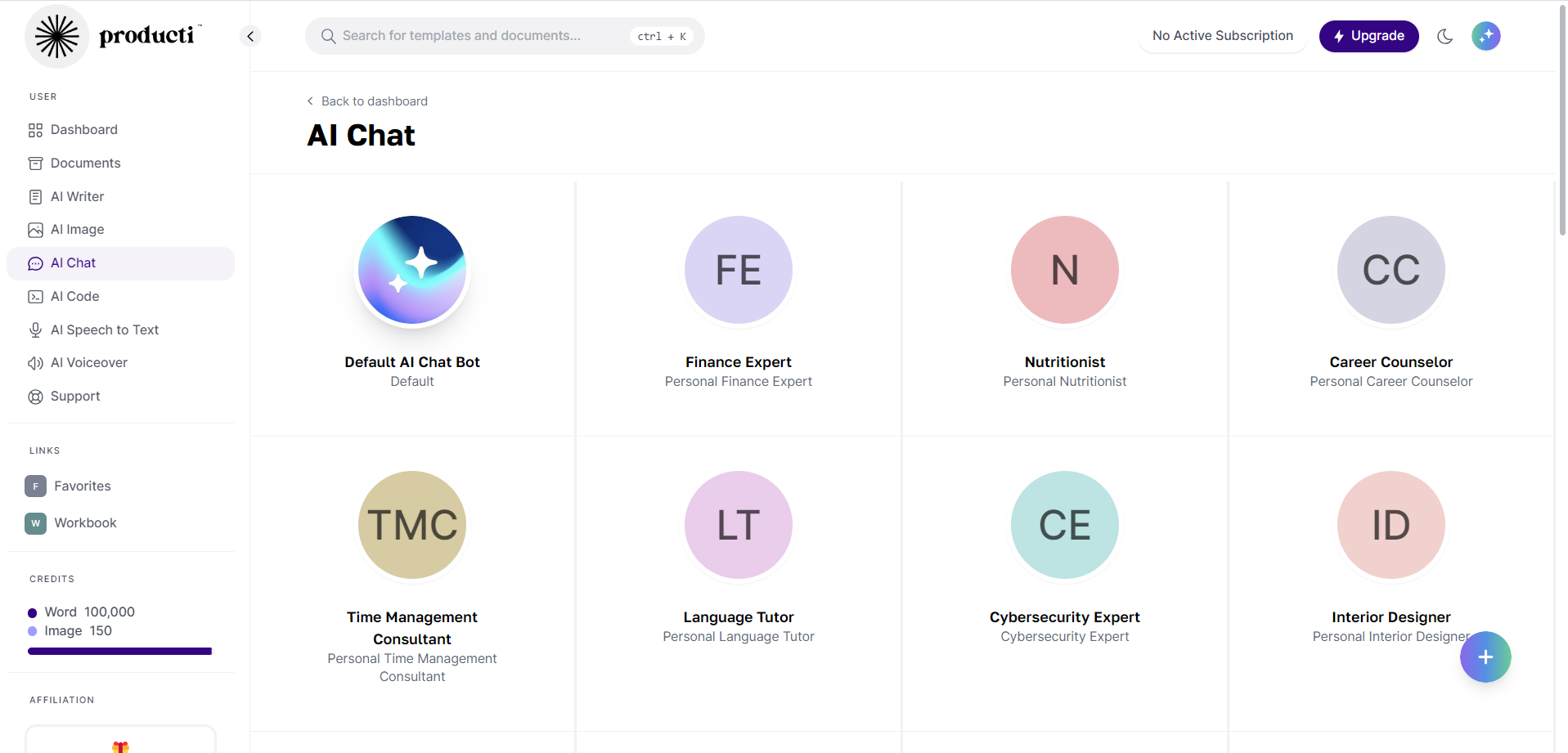Image resolution: width=1568 pixels, height=753 pixels.
Task: Click the Upgrade button
Action: coord(1368,36)
